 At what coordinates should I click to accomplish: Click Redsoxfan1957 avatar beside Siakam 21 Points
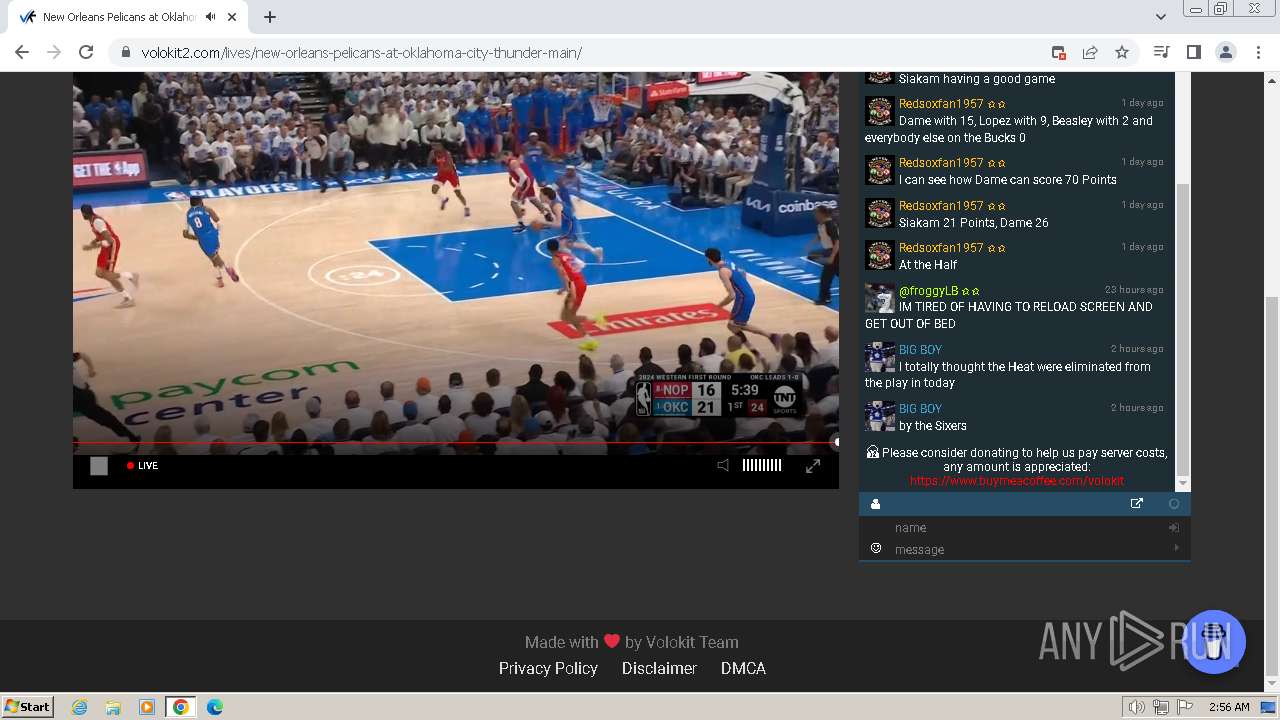[x=879, y=213]
